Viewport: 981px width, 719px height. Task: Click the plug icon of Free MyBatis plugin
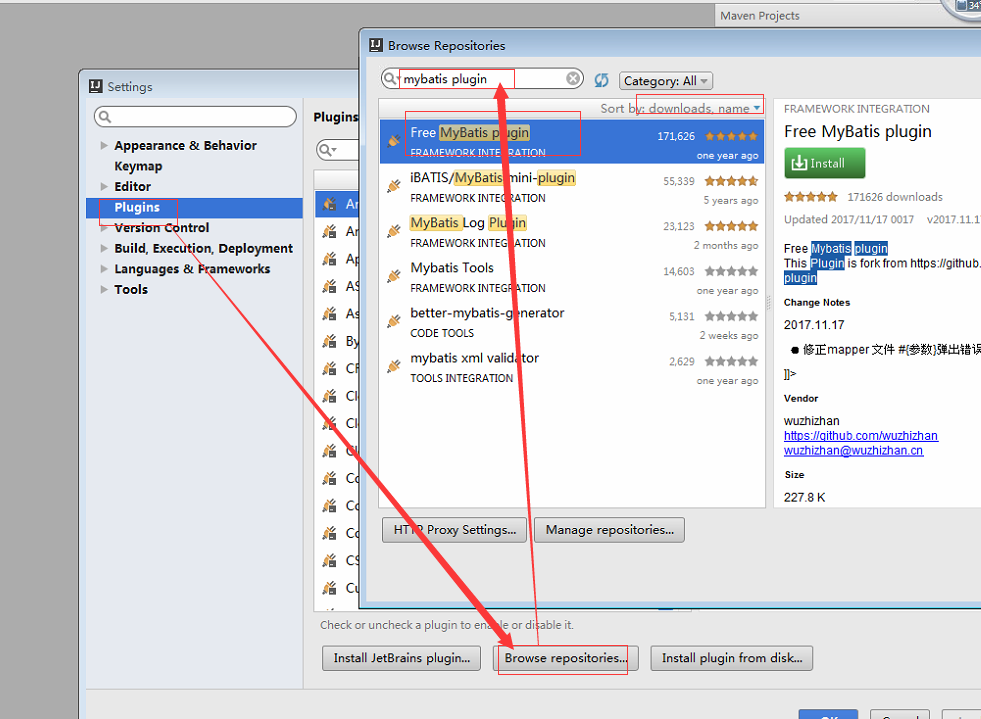coord(394,141)
